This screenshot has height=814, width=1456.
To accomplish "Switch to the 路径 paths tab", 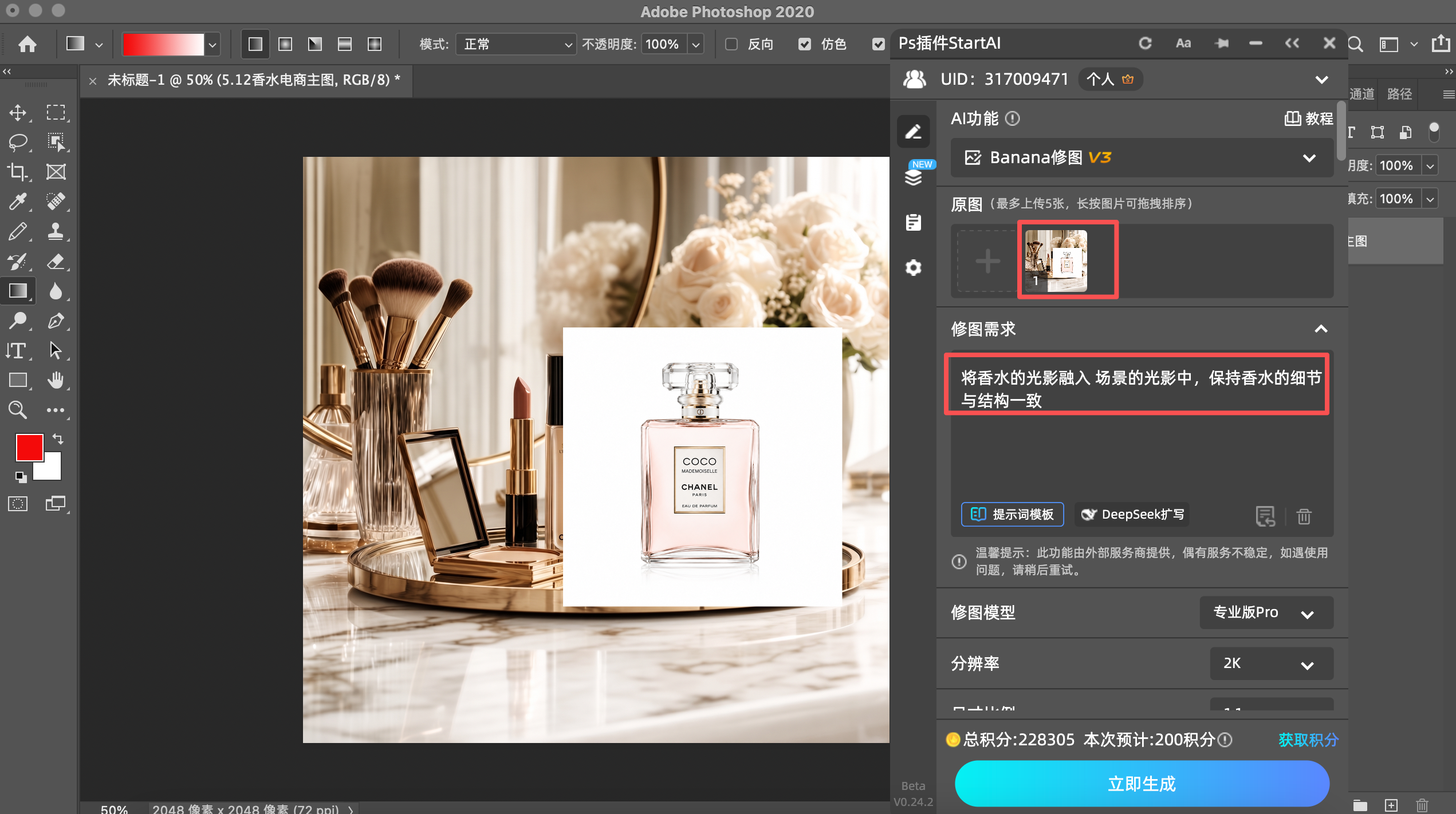I will tap(1399, 94).
